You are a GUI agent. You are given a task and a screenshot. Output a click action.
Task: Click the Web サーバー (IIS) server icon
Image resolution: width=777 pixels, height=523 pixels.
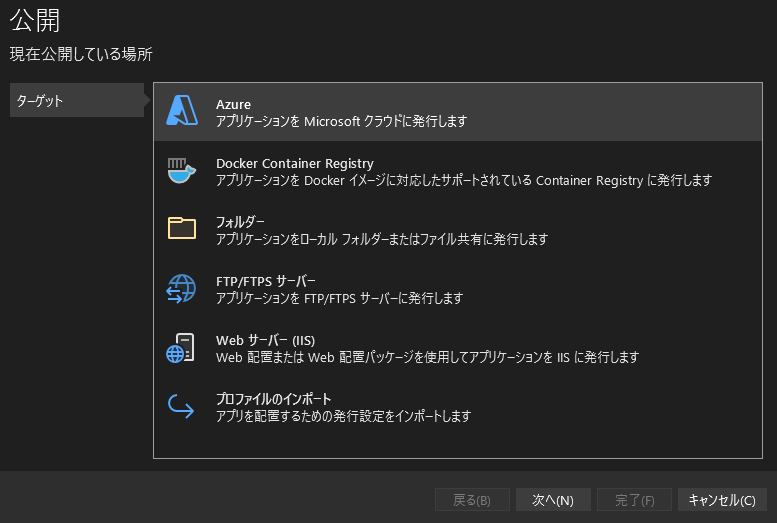(x=182, y=347)
